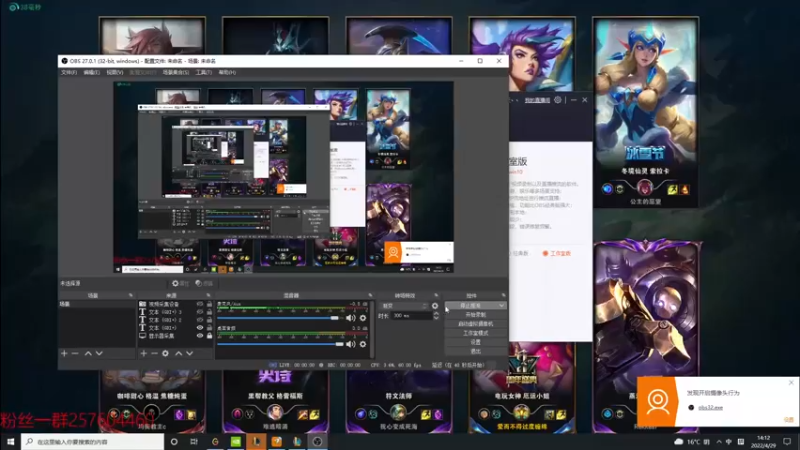Toggle the lock on the 文本 (GDI+) 3 source

[209, 312]
